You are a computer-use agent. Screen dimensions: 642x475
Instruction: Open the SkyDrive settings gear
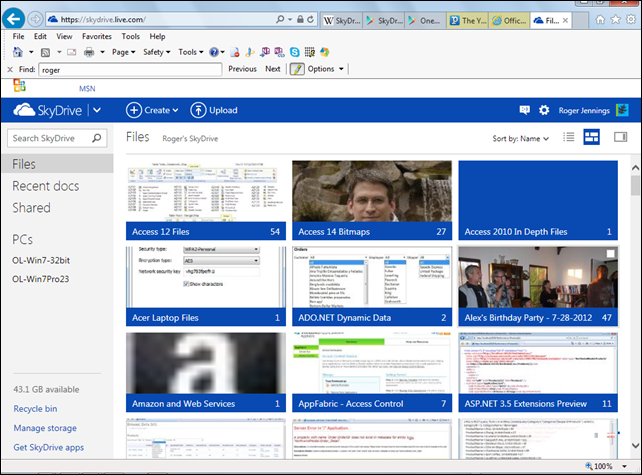click(544, 110)
